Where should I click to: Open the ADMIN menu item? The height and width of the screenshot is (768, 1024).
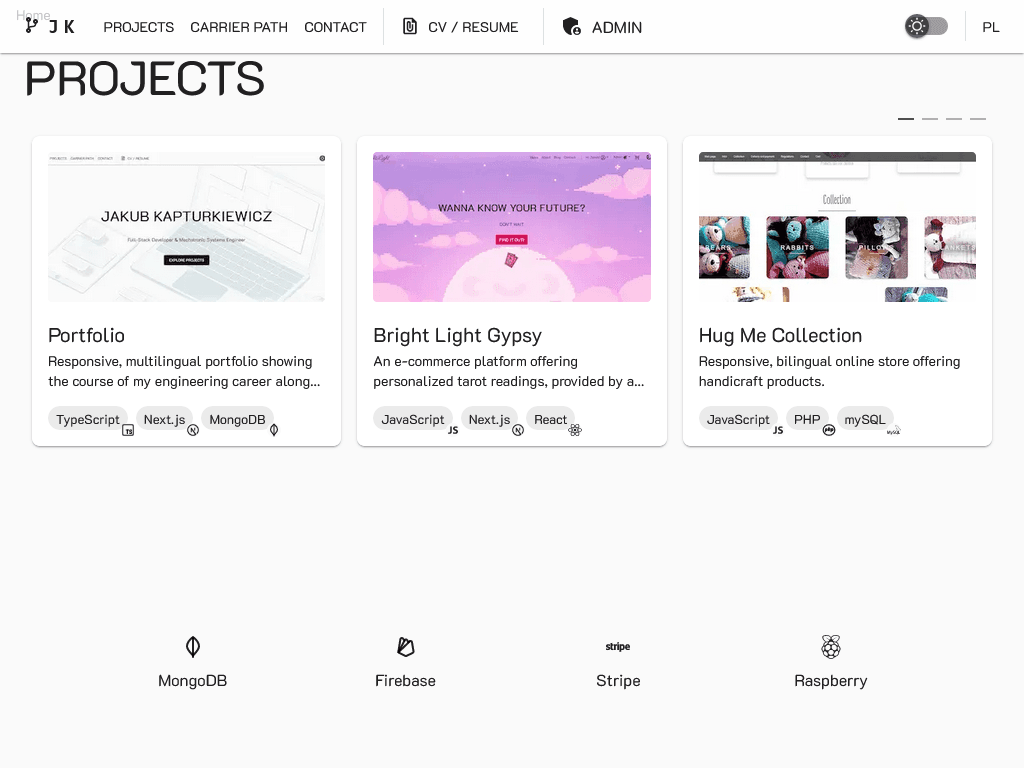616,27
